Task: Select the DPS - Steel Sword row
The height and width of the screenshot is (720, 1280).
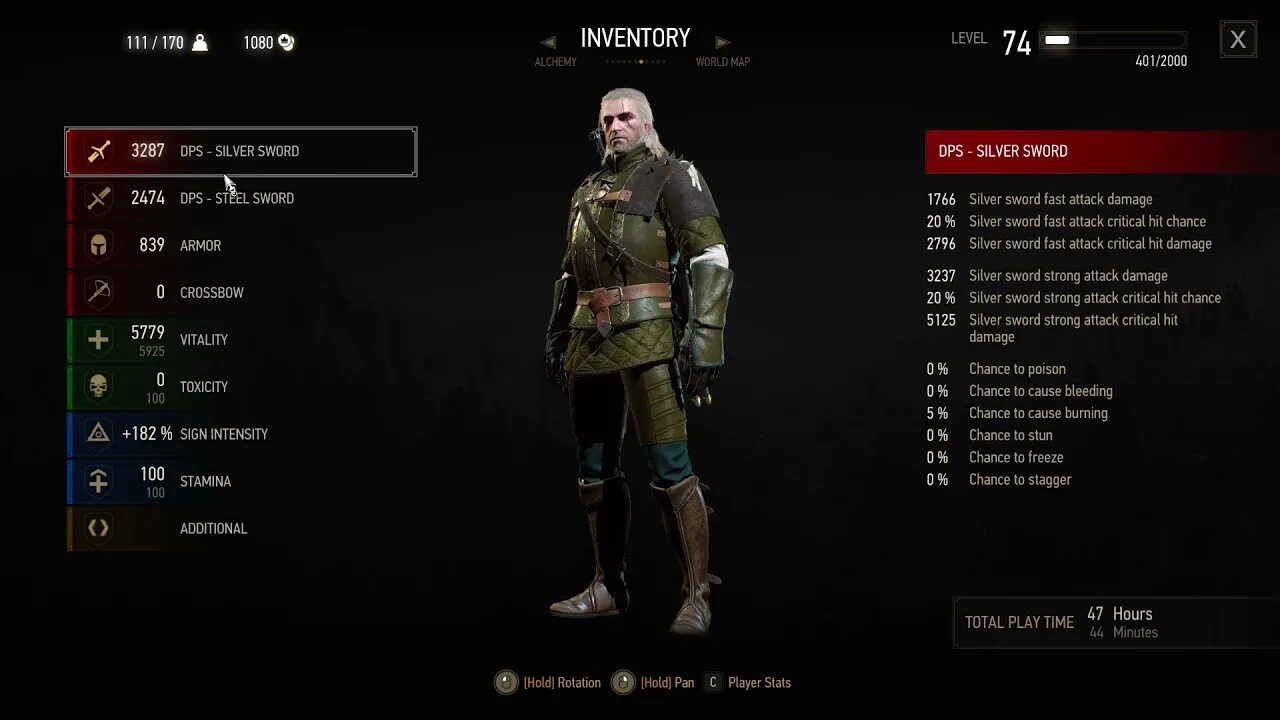Action: coord(241,198)
